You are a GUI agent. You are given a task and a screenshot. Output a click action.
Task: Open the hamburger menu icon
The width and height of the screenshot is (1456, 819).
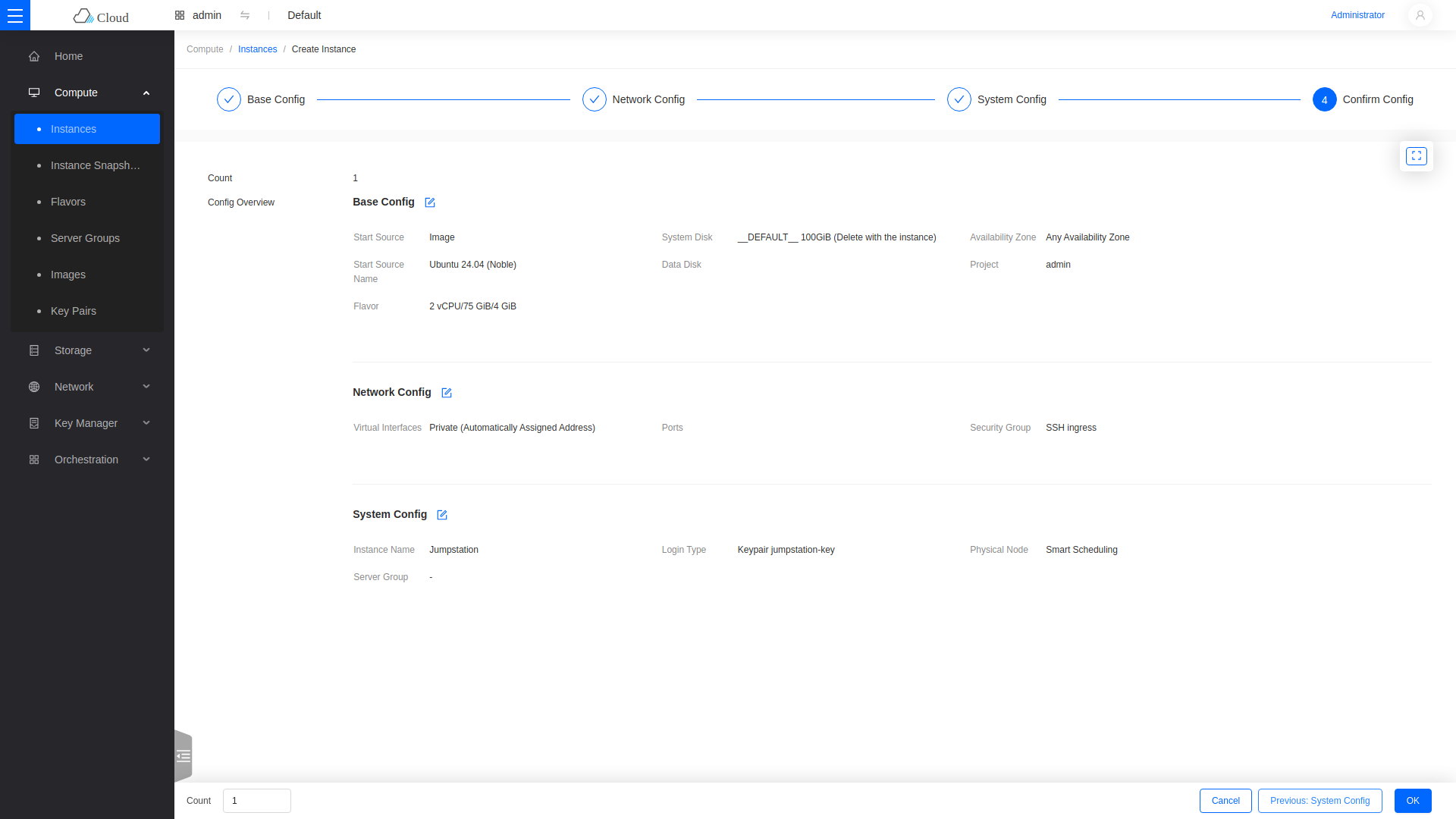point(15,15)
